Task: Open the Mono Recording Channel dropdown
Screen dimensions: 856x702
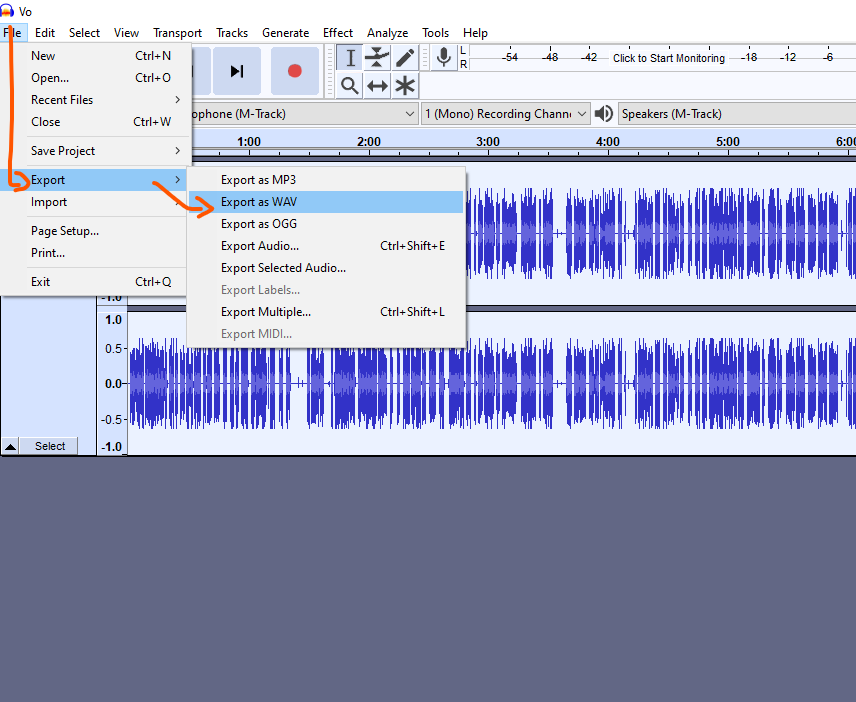Action: pos(506,114)
